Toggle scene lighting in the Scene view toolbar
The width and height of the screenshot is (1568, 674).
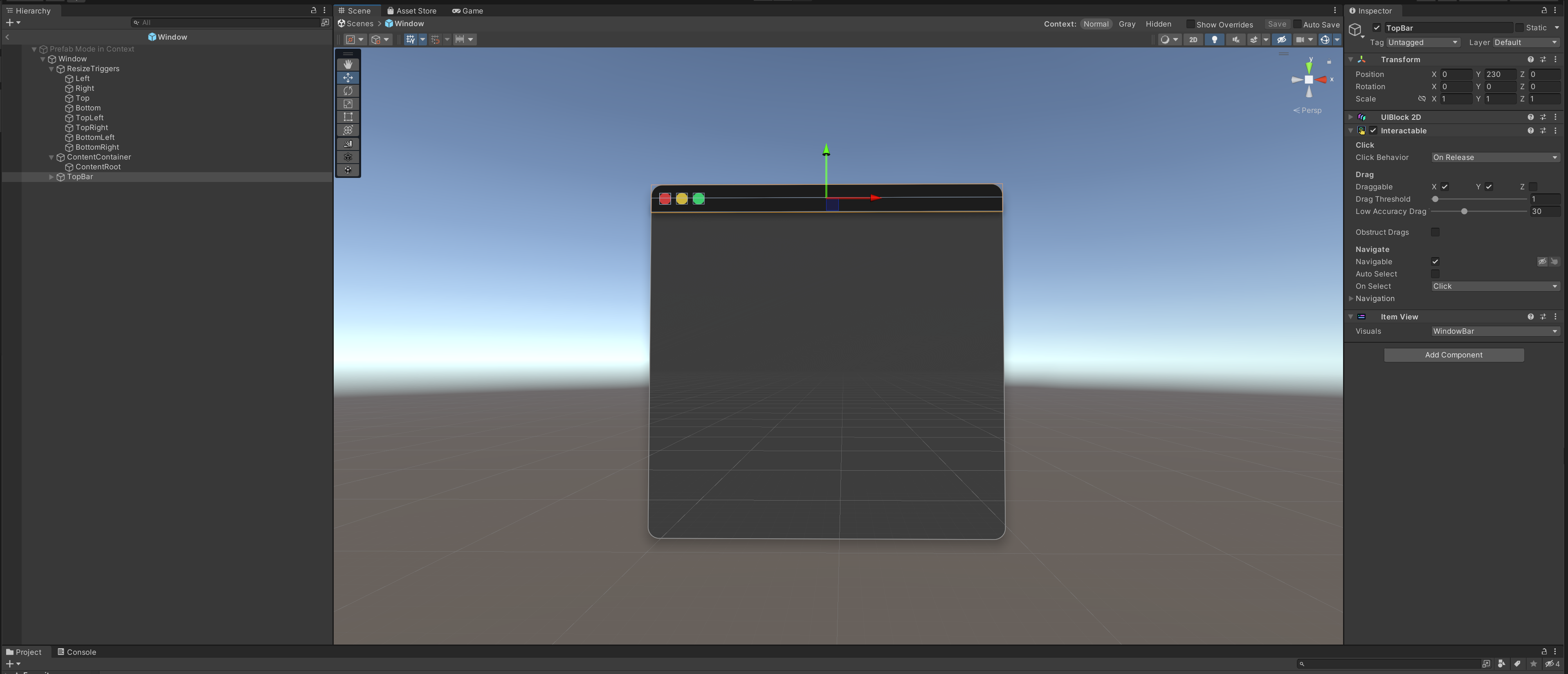[x=1214, y=39]
